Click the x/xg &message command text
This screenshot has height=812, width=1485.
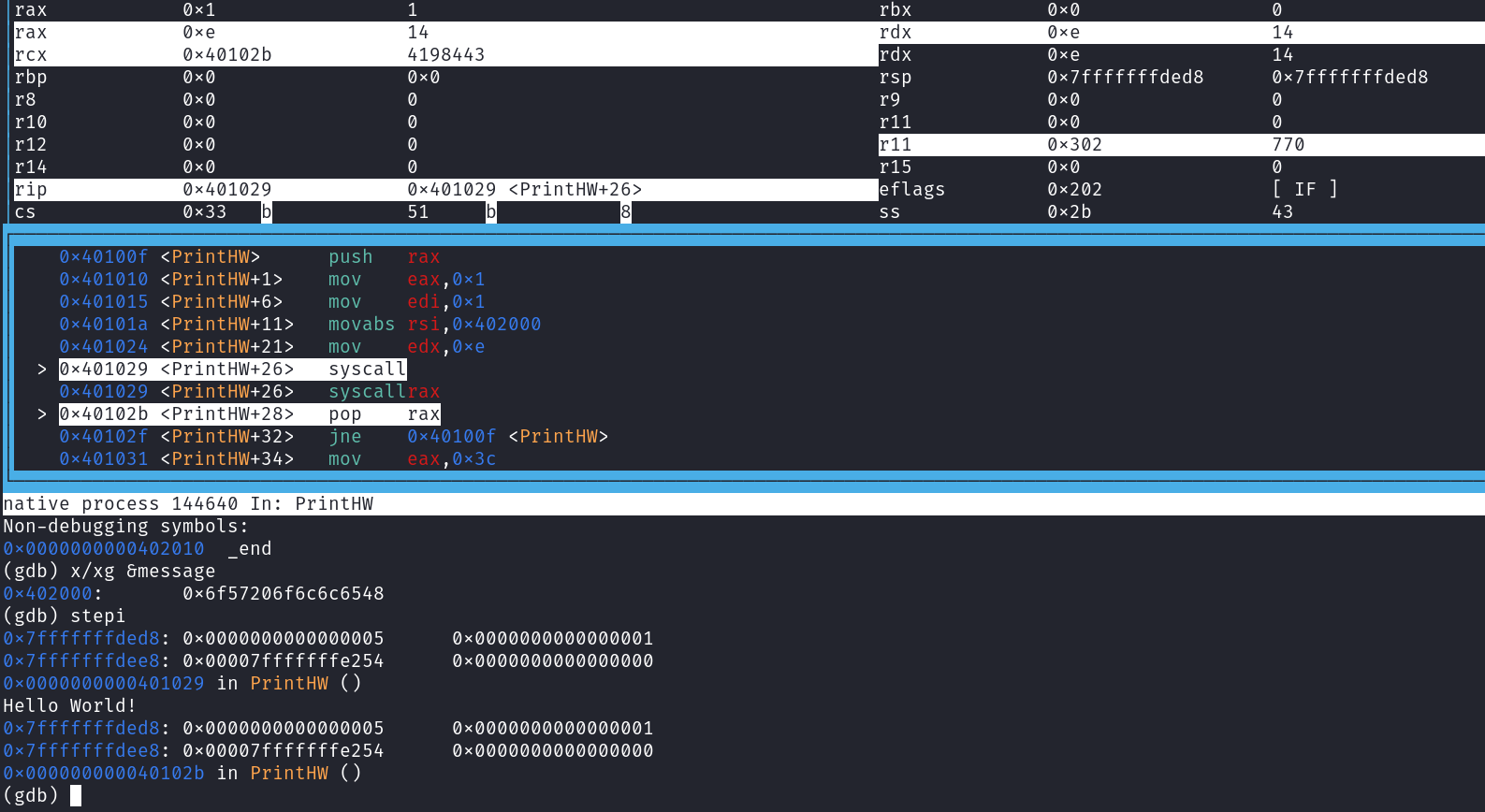tap(142, 572)
